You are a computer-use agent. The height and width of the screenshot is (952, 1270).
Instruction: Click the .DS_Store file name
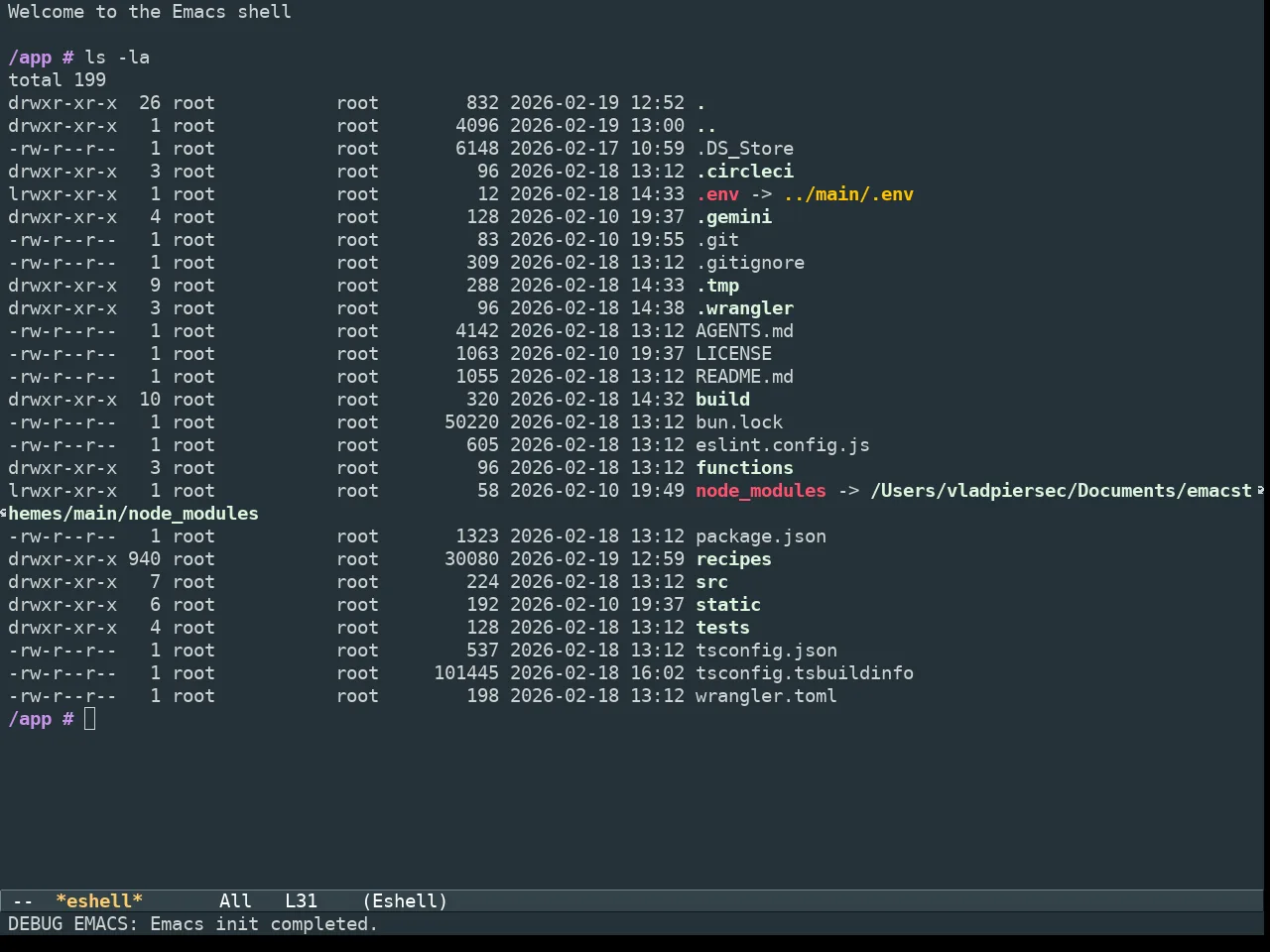click(744, 149)
